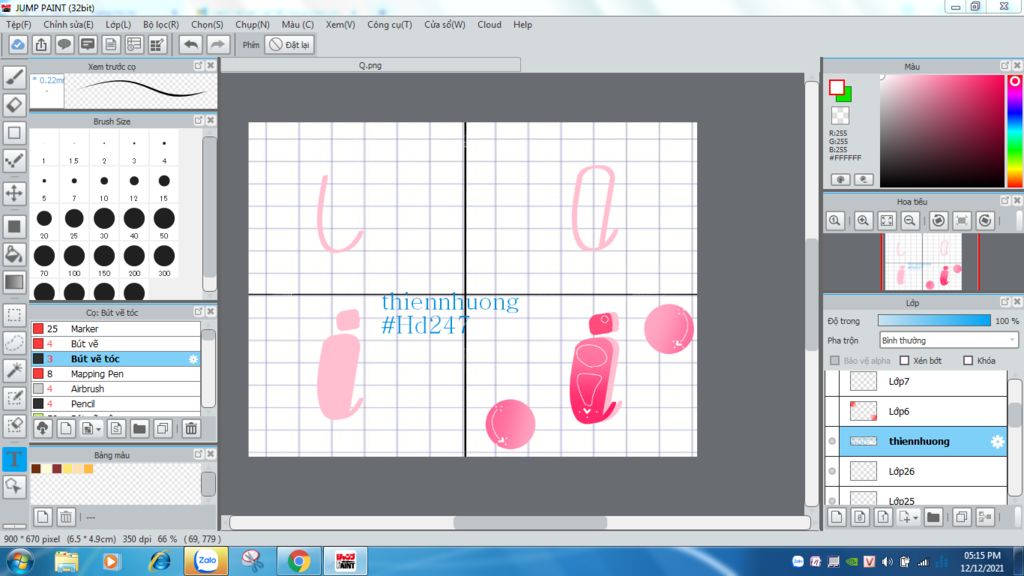Select the rectangular Selection tool
Screen dimensions: 1024x576
[x=14, y=315]
